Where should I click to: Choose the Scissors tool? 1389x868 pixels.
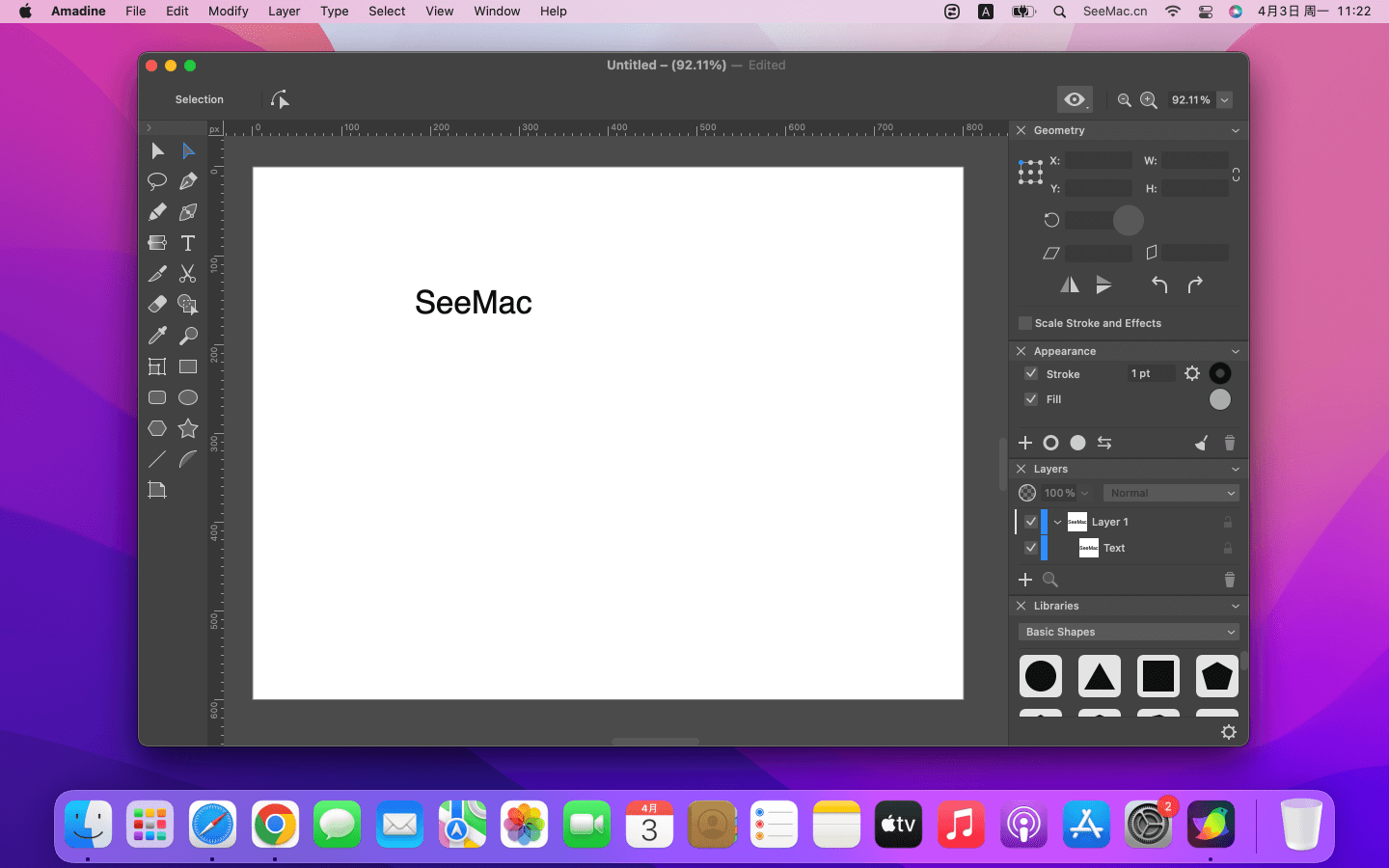click(188, 274)
